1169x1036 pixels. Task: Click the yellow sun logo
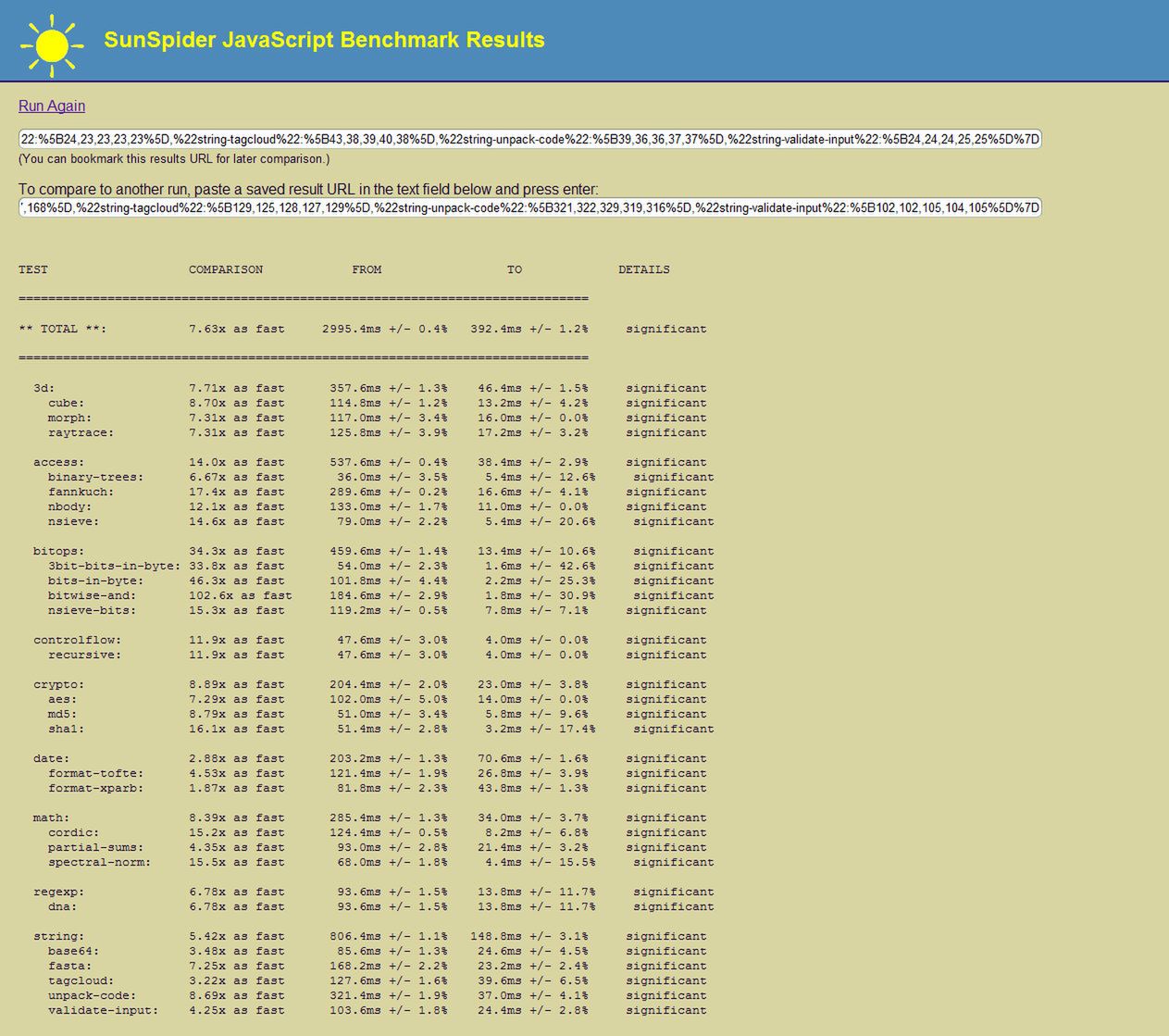[x=52, y=45]
